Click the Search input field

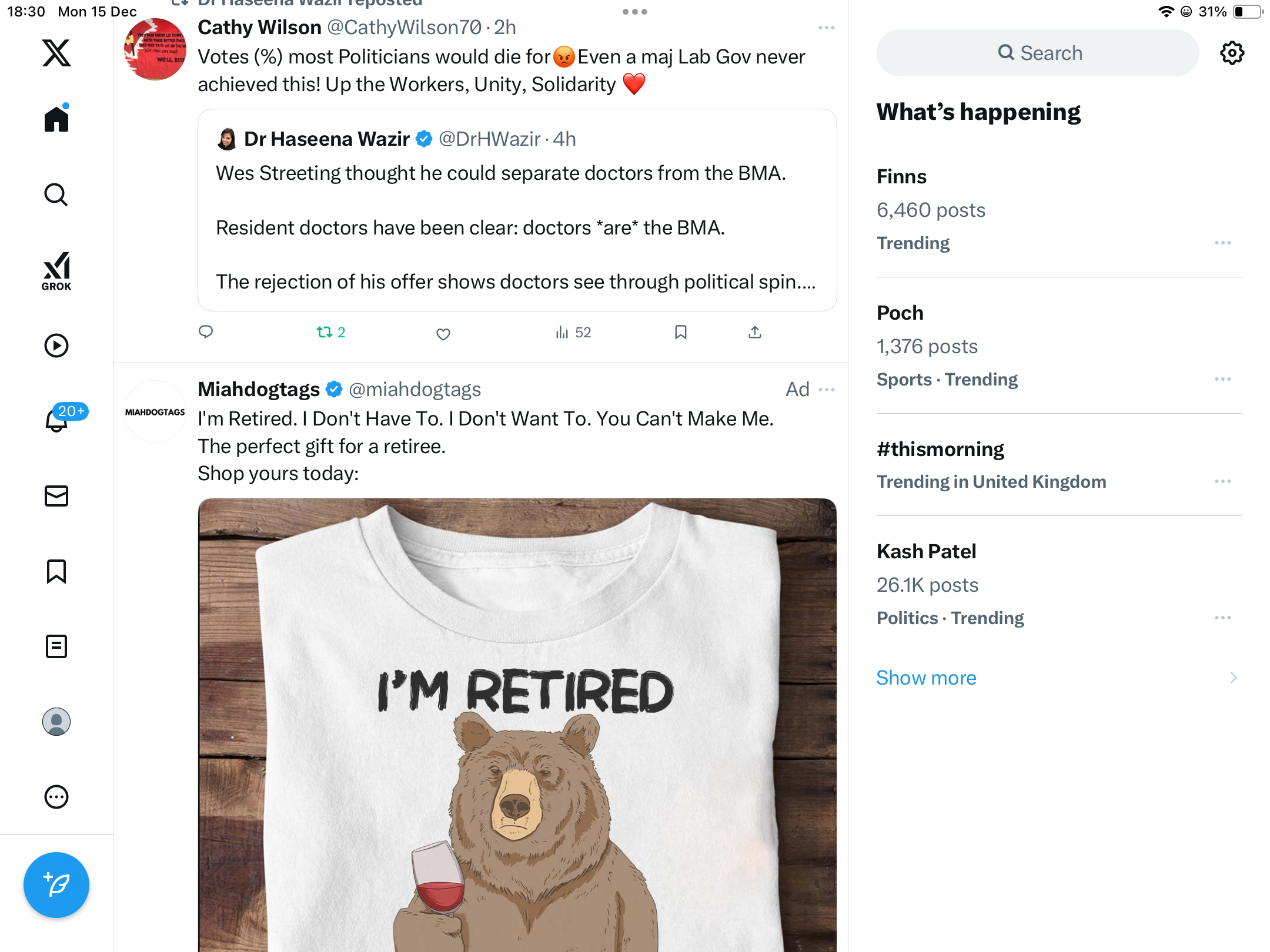point(1038,53)
